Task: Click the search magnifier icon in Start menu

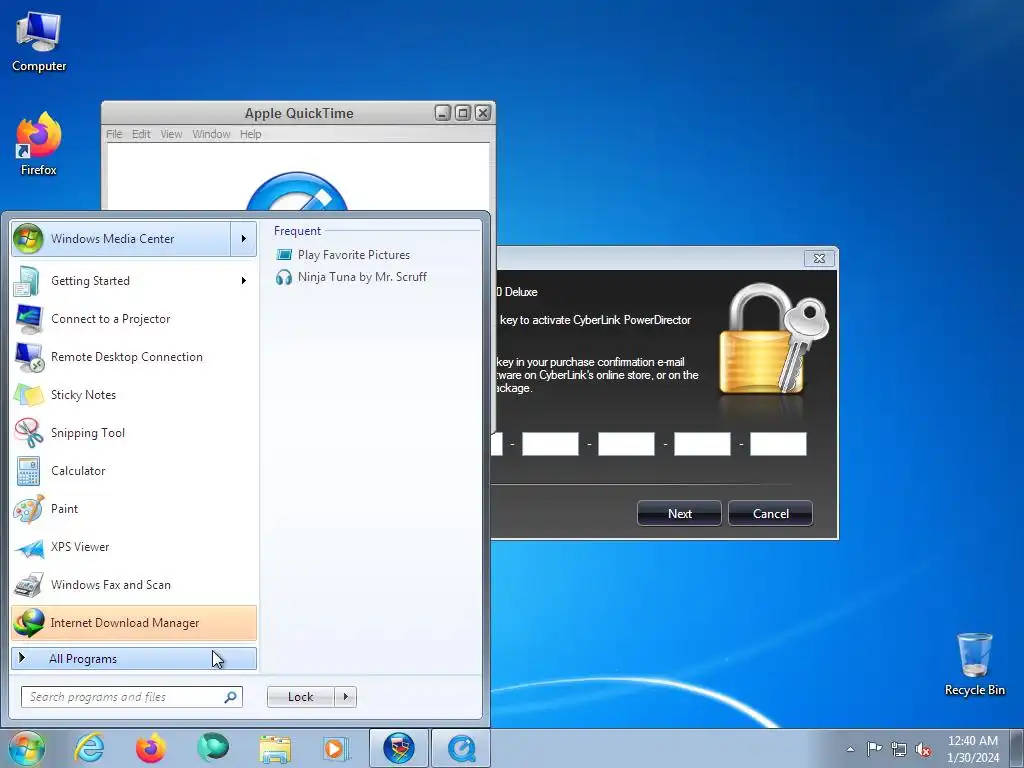Action: pos(230,697)
